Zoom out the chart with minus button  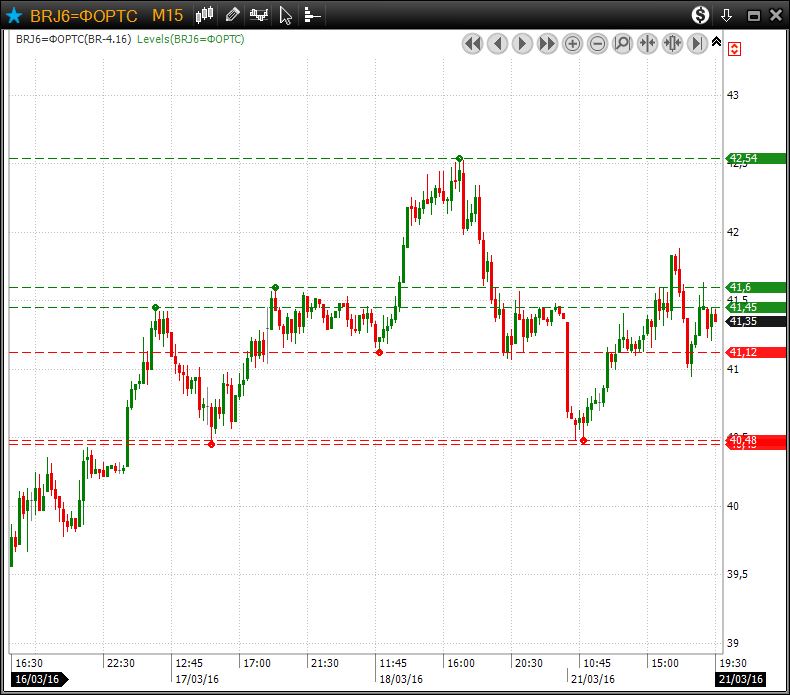pos(597,44)
